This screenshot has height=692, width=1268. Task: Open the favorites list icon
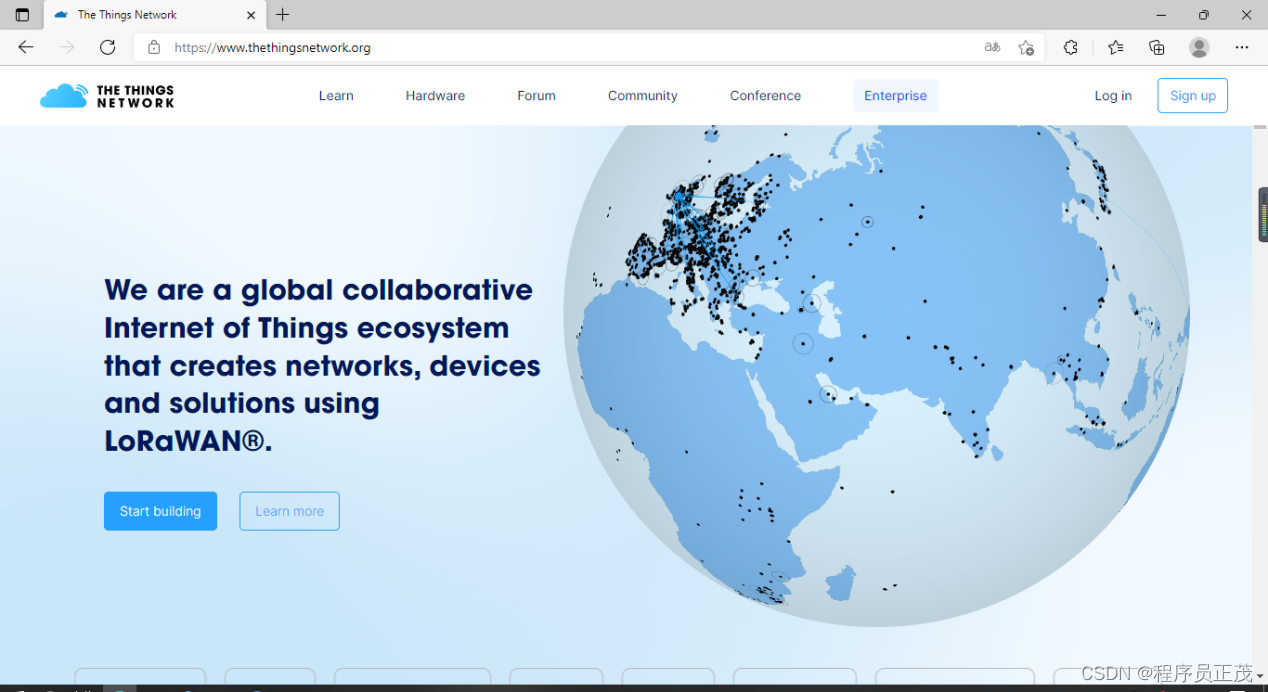tap(1116, 47)
